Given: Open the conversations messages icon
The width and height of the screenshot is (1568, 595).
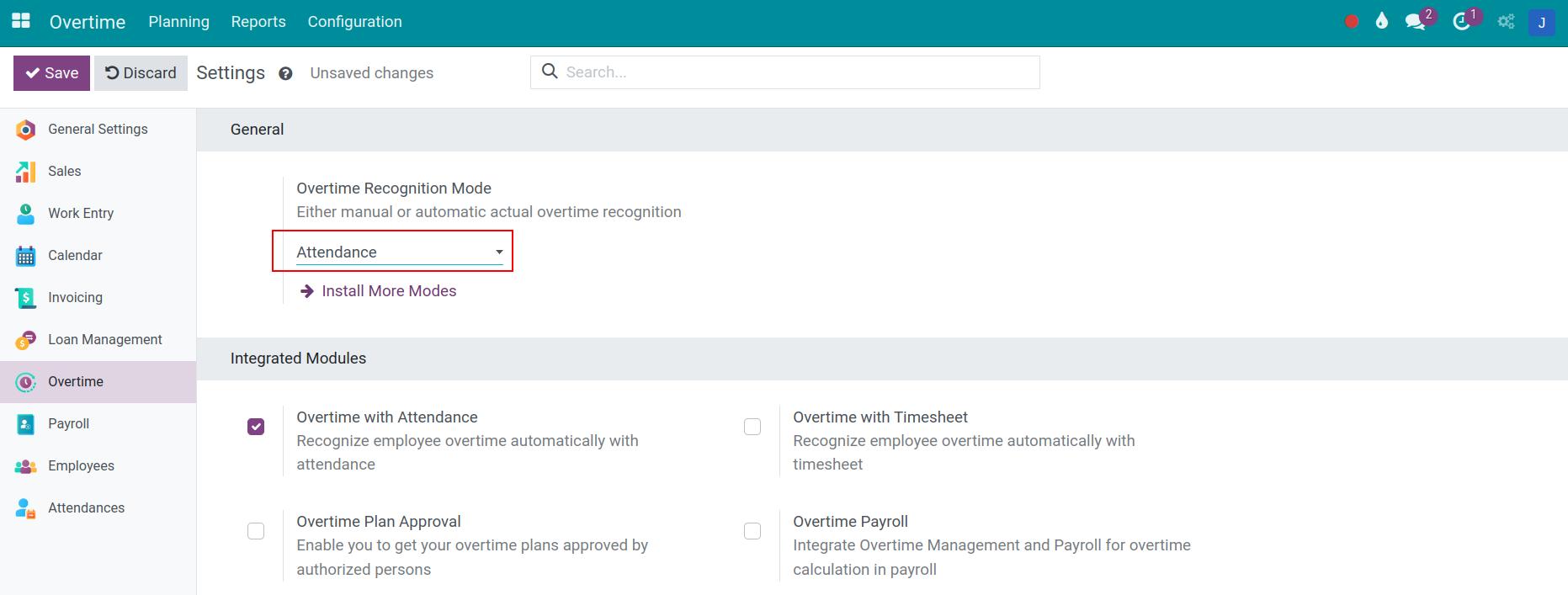Looking at the screenshot, I should coord(1416,22).
